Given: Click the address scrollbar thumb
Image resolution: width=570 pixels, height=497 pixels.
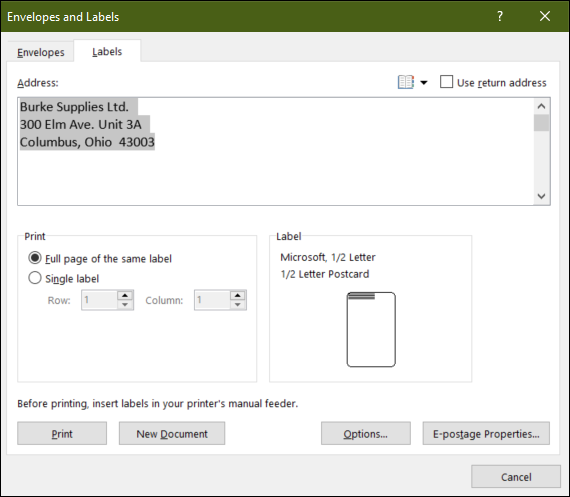Looking at the screenshot, I should pyautogui.click(x=541, y=123).
